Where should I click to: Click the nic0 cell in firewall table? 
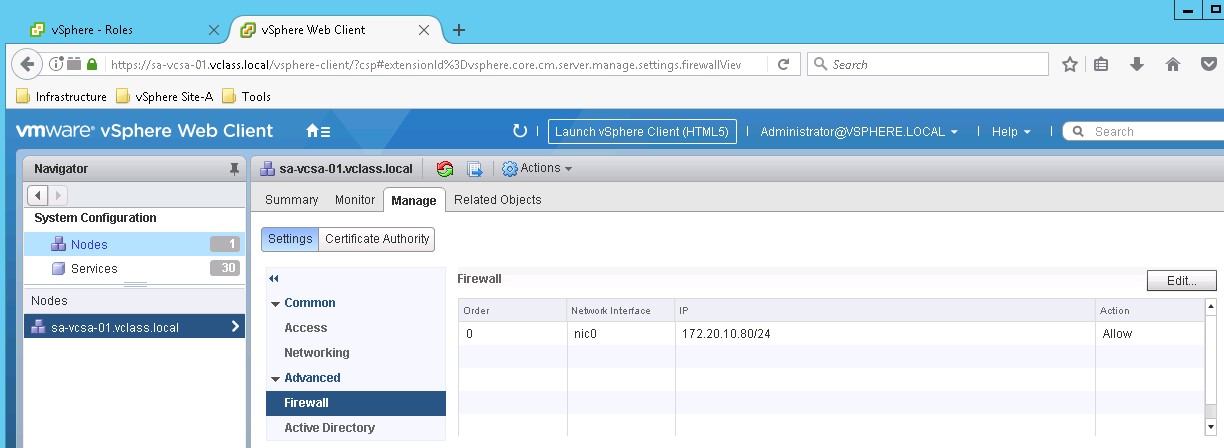[620, 334]
